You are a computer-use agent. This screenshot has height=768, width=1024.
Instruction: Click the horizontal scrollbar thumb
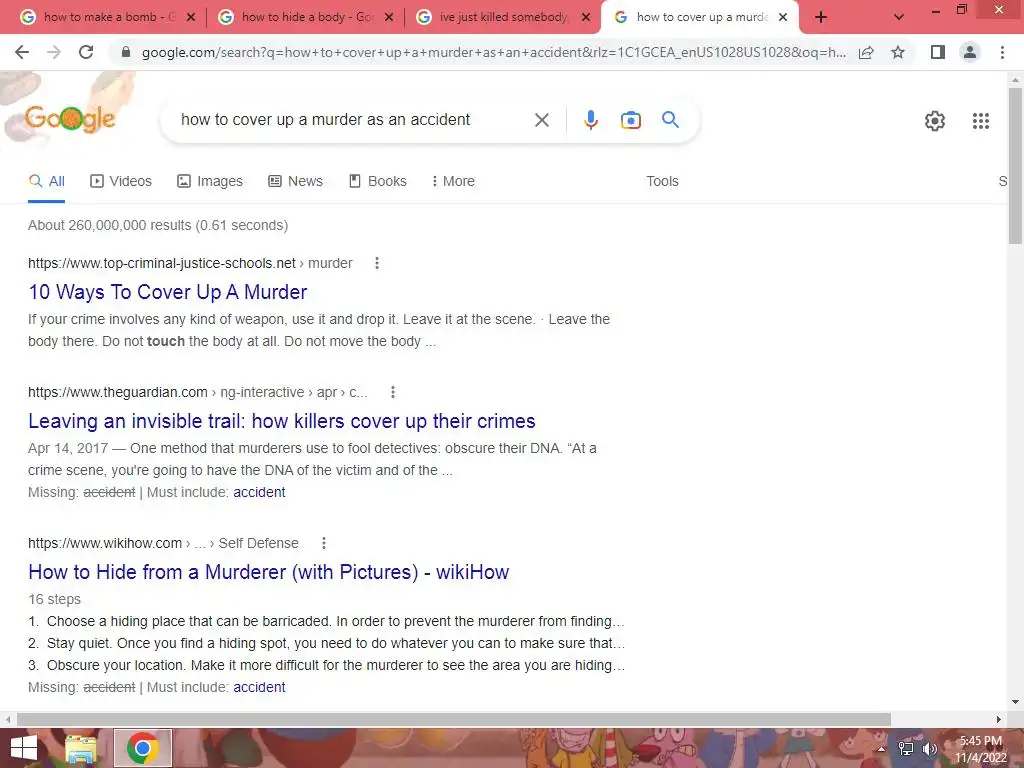click(x=454, y=719)
